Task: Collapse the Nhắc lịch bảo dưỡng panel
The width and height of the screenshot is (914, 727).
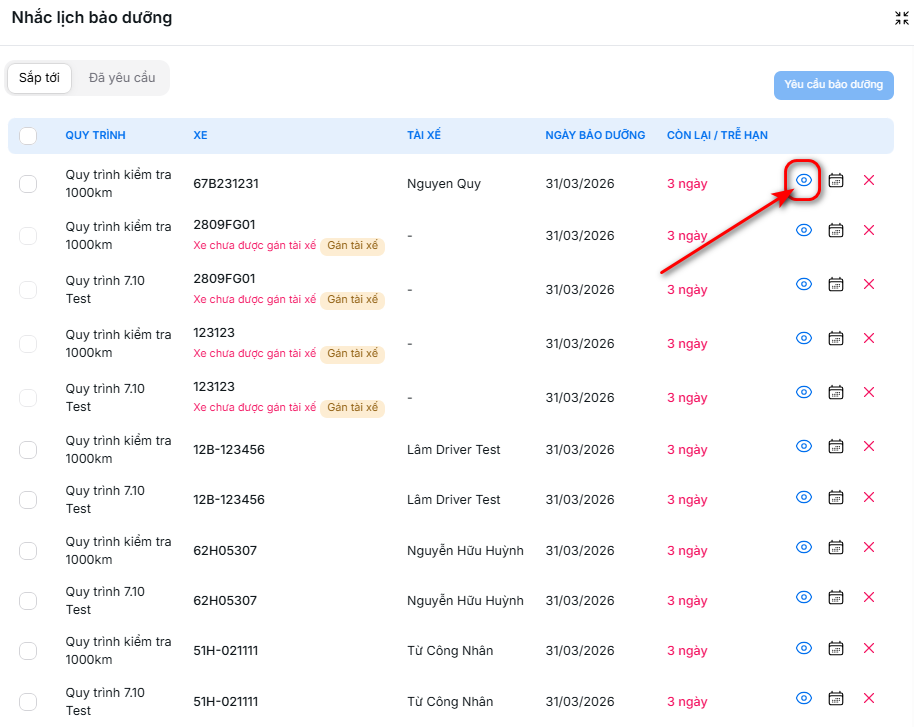Action: point(901,18)
